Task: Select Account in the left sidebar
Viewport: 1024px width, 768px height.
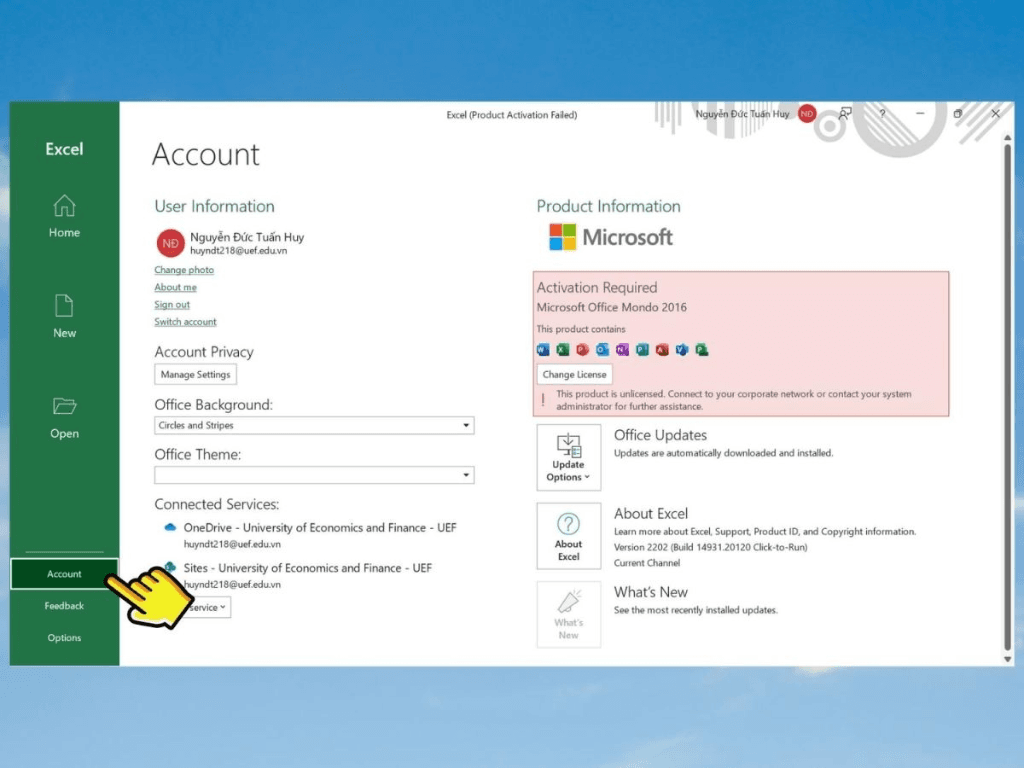Action: (64, 574)
